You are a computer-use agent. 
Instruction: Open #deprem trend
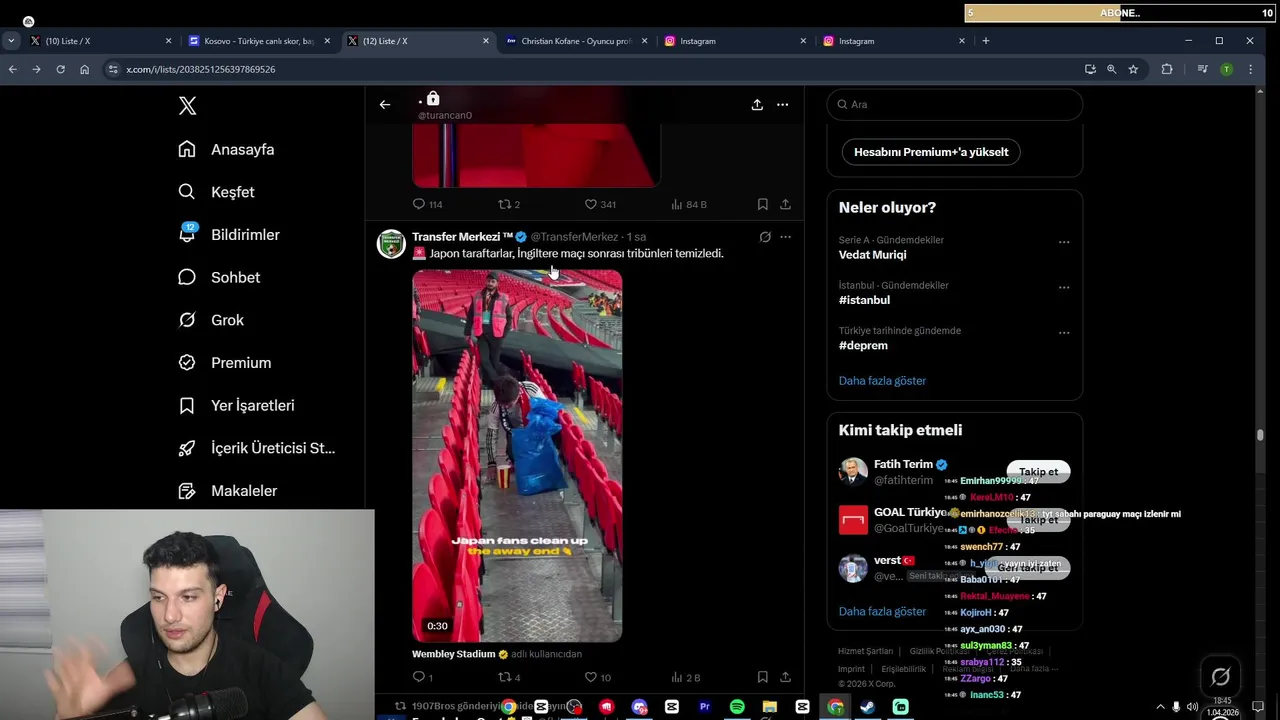[863, 345]
